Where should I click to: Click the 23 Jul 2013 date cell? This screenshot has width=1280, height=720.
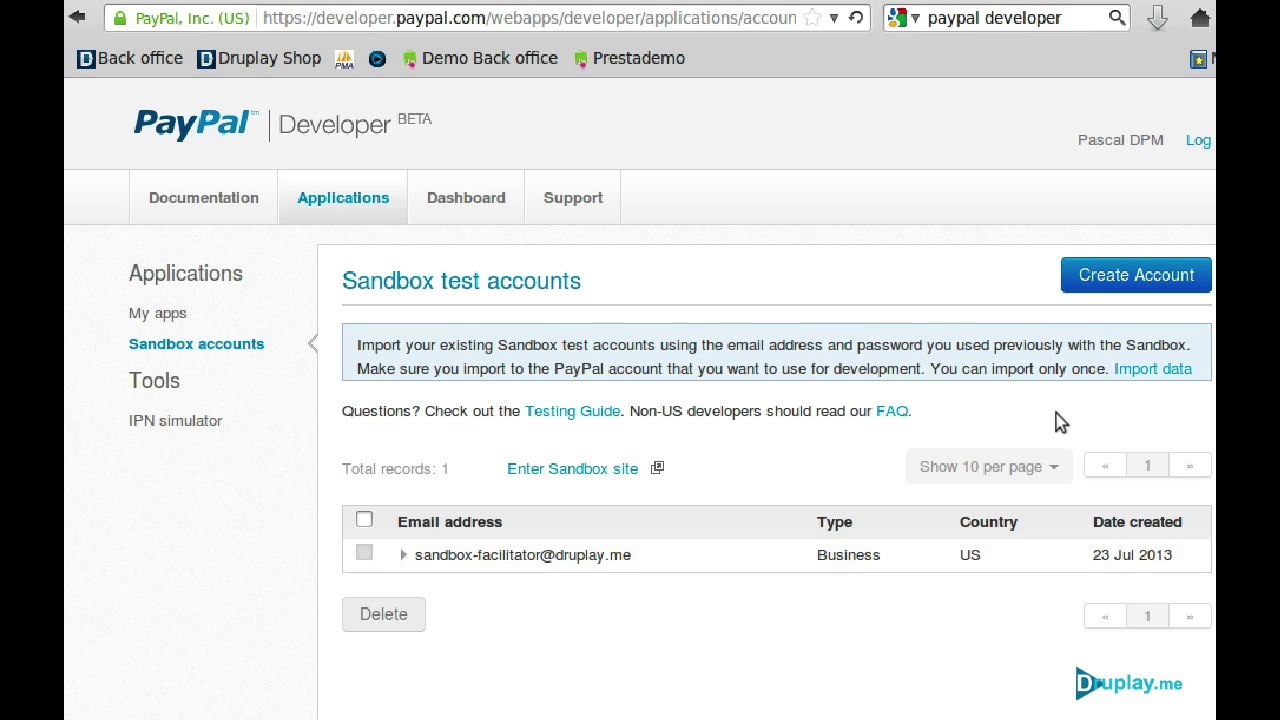(x=1132, y=555)
